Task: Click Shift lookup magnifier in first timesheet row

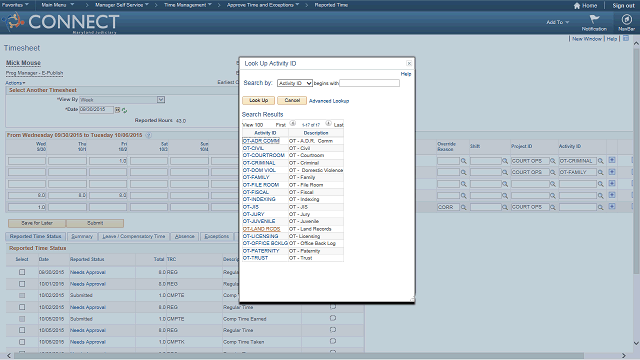Action: [x=505, y=161]
